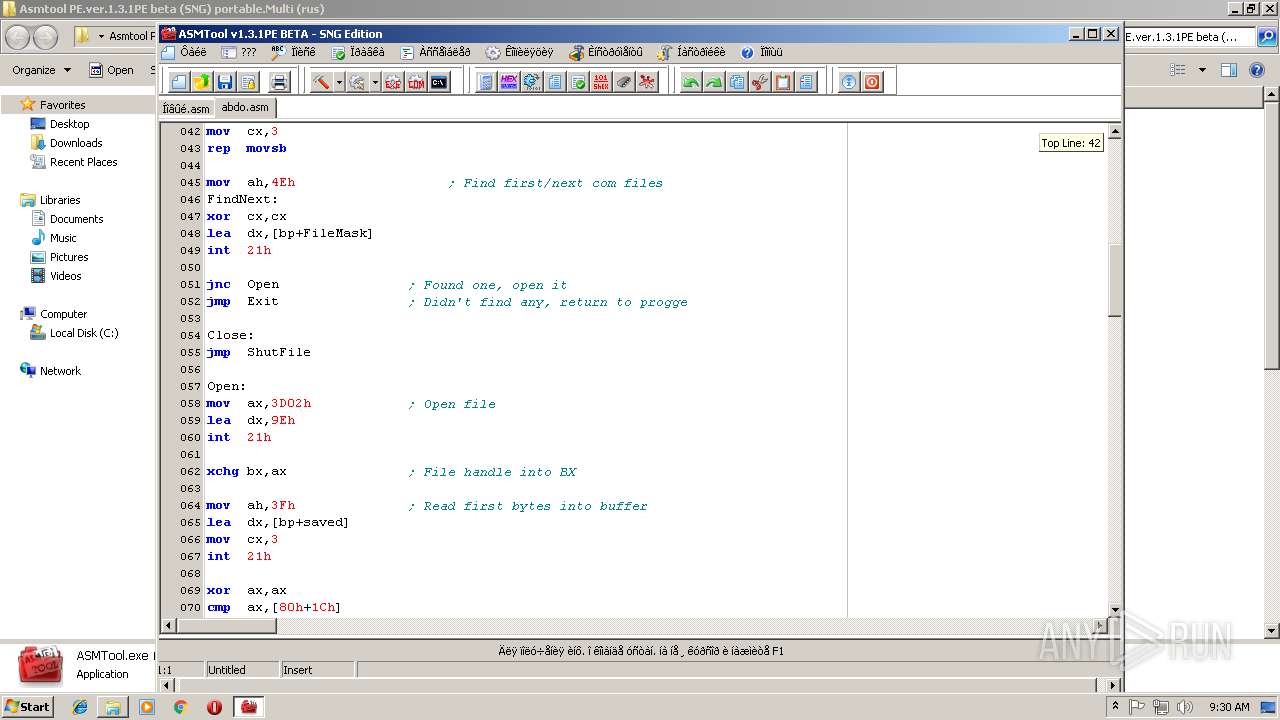
Task: Click the gear tools icon after HEX
Action: pos(532,82)
